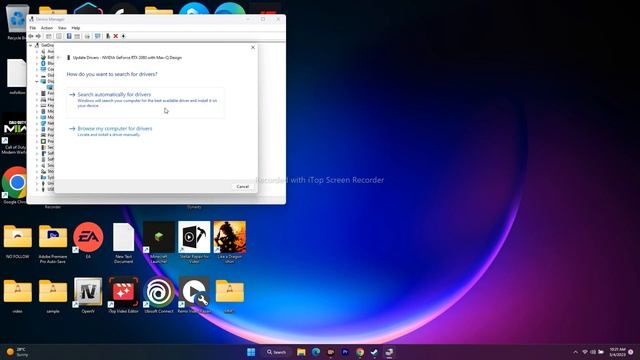Image resolution: width=640 pixels, height=360 pixels.
Task: Open the Windows Start menu
Action: coord(251,352)
